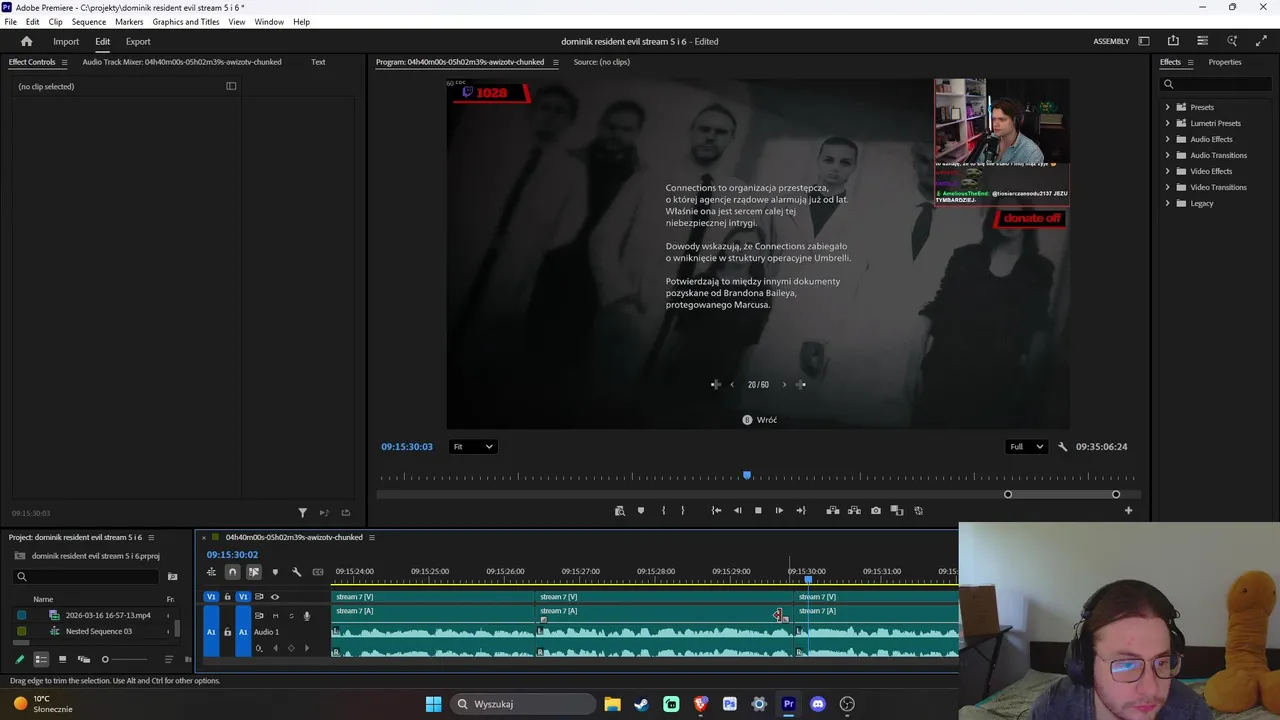Click Program monitor playhead marker
Viewport: 1280px width, 720px height.
[746, 476]
